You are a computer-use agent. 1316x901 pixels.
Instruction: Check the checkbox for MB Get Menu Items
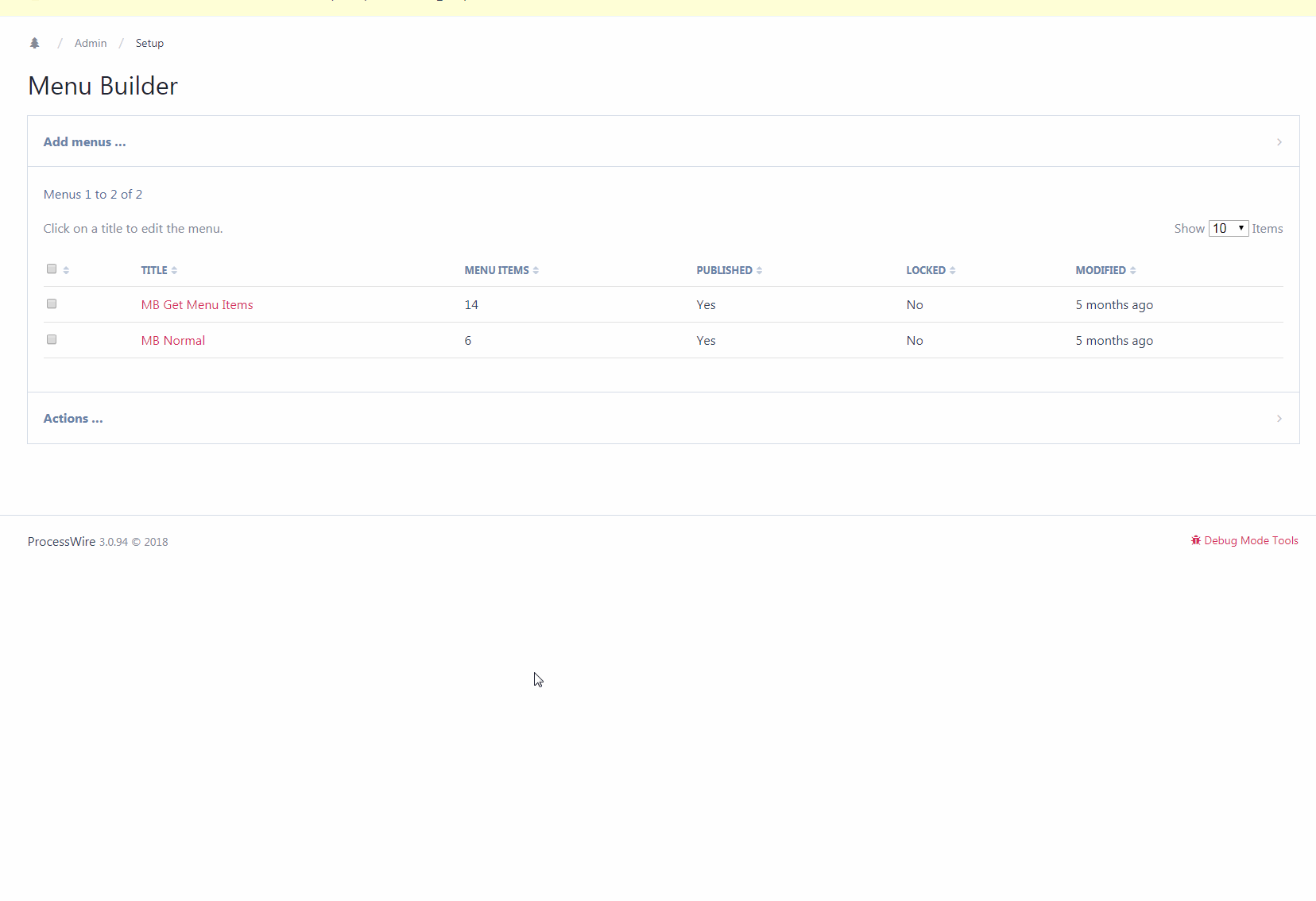[x=52, y=304]
